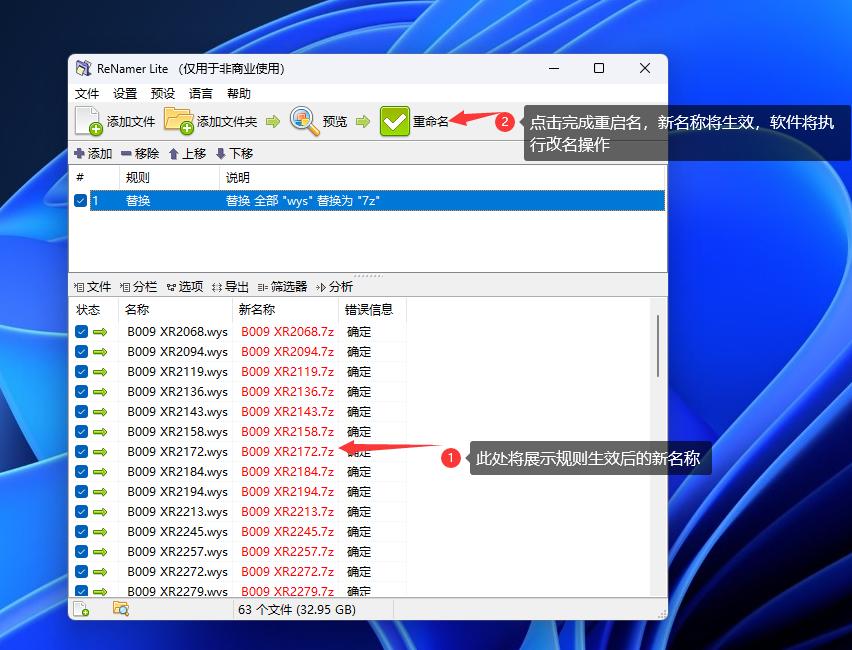Open the 选项 options dropdown

point(185,287)
